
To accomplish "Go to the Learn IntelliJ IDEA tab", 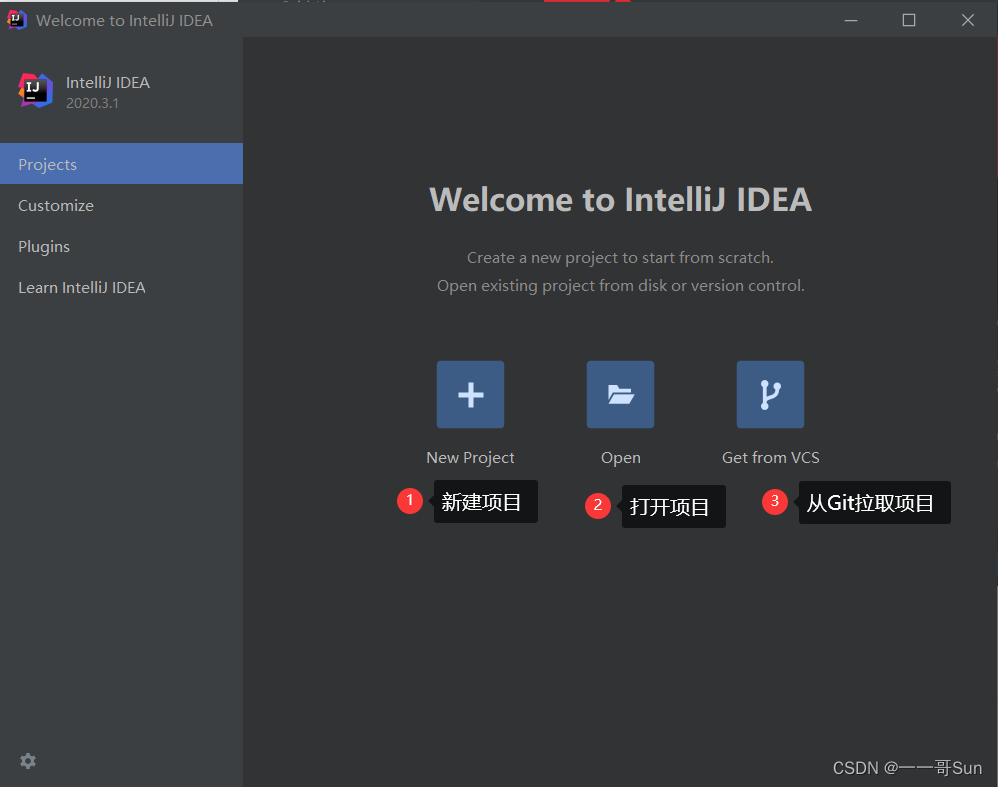I will (122, 287).
